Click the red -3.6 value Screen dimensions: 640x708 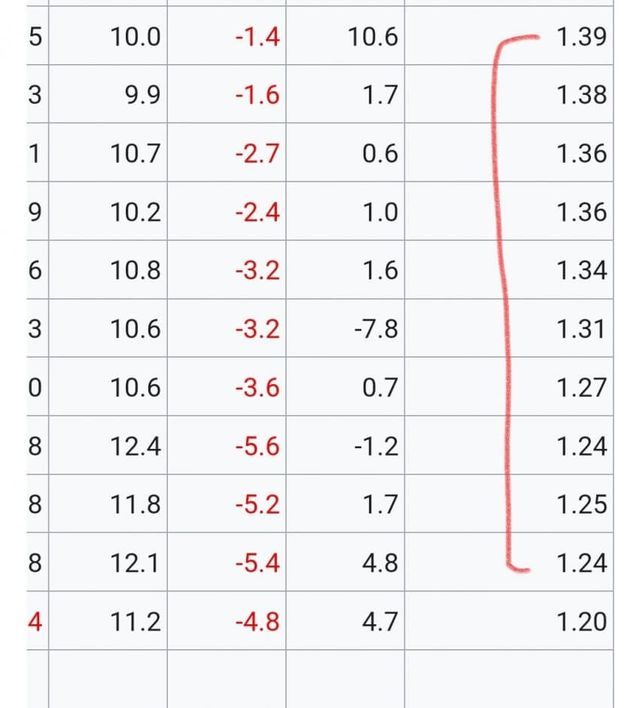tap(256, 387)
